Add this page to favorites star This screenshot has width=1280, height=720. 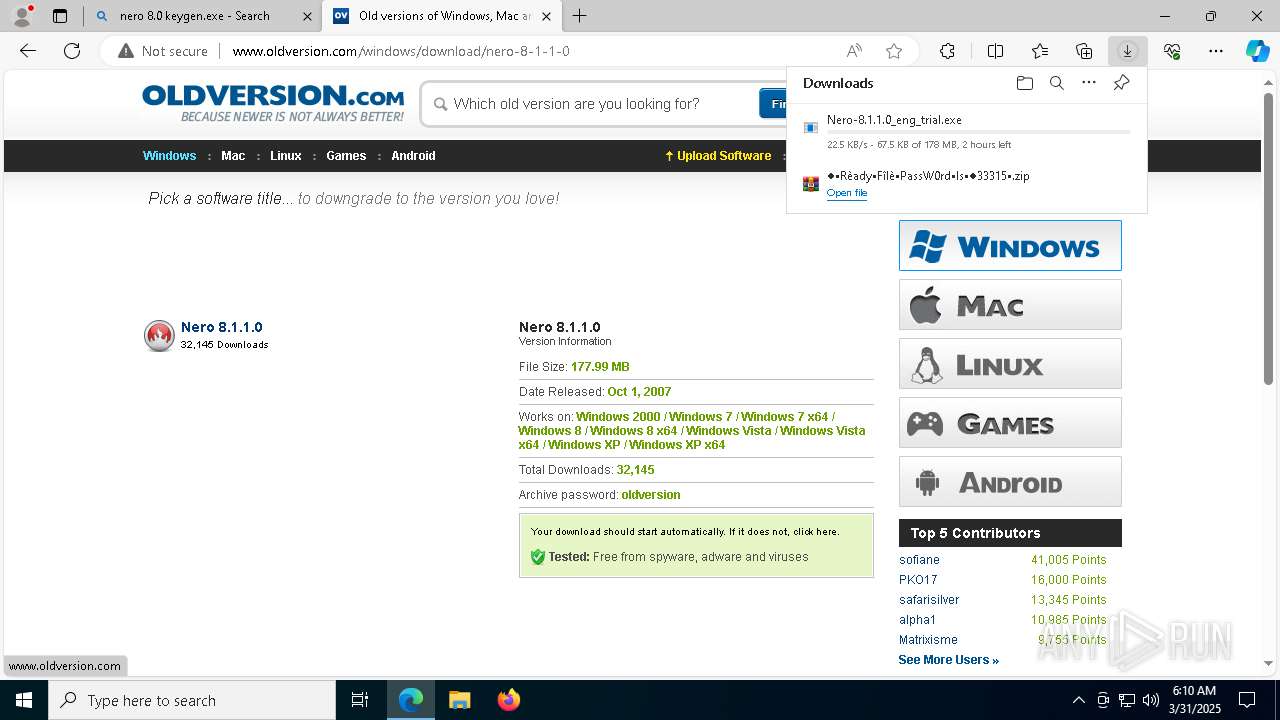point(894,51)
